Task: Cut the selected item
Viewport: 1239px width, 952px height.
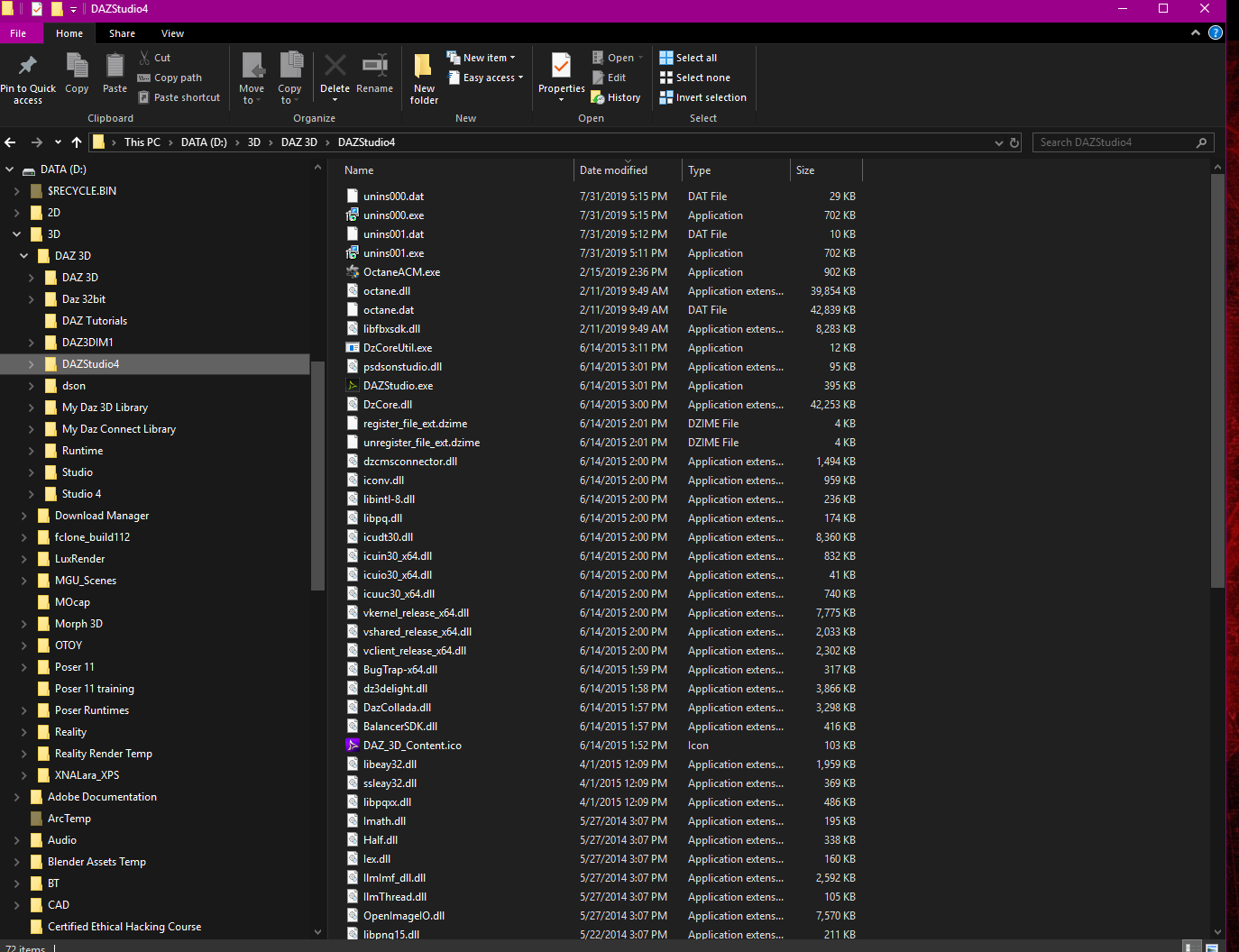Action: [154, 58]
